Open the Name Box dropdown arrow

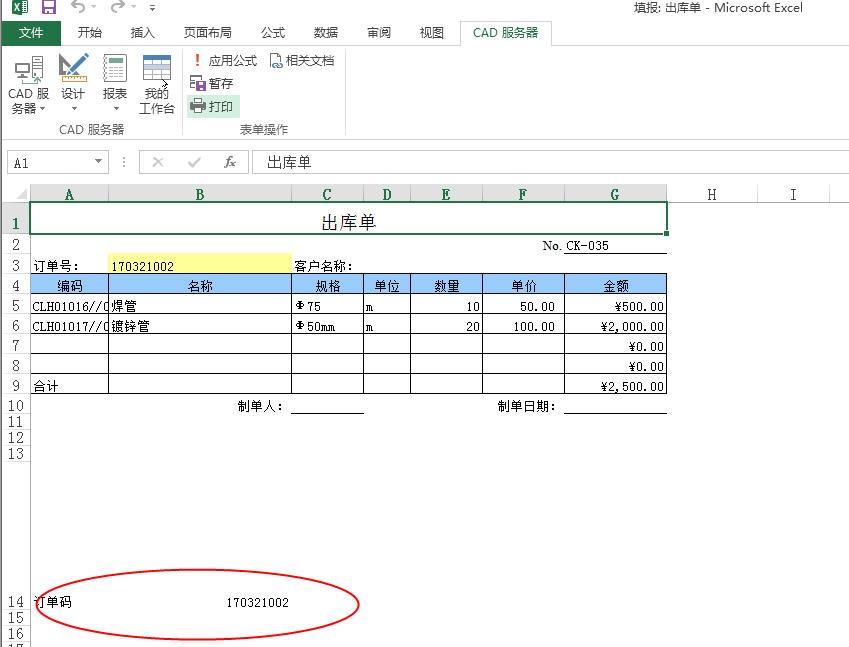[98, 162]
